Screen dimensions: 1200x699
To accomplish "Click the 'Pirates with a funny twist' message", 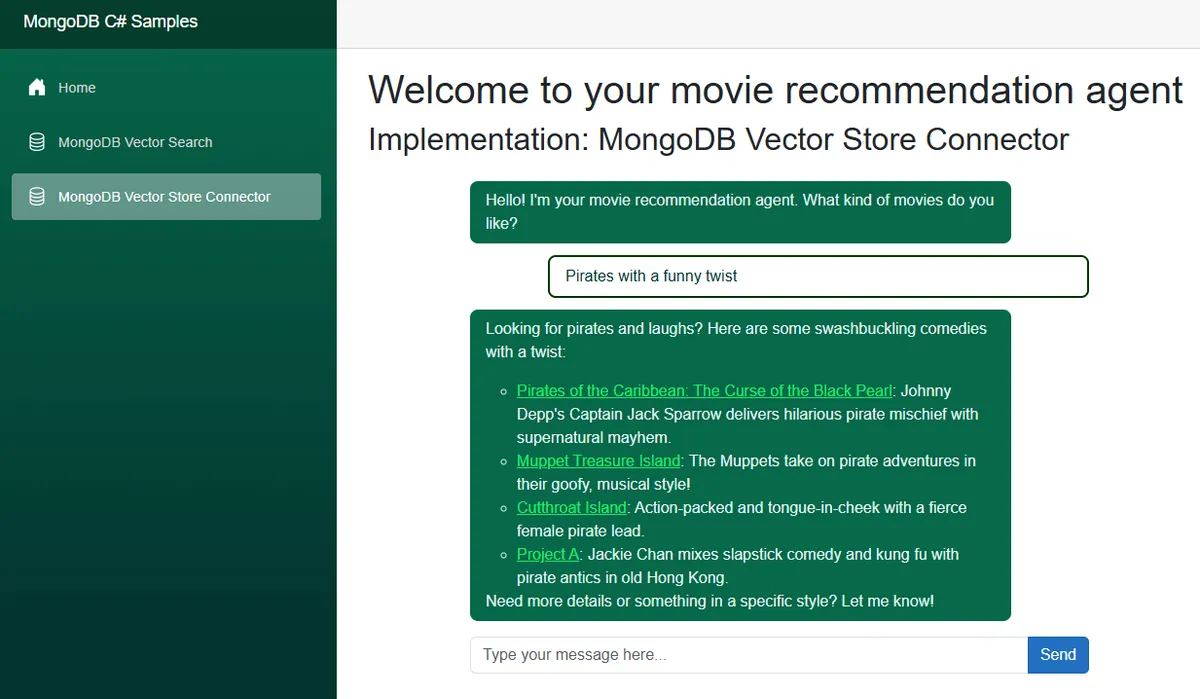I will click(818, 276).
